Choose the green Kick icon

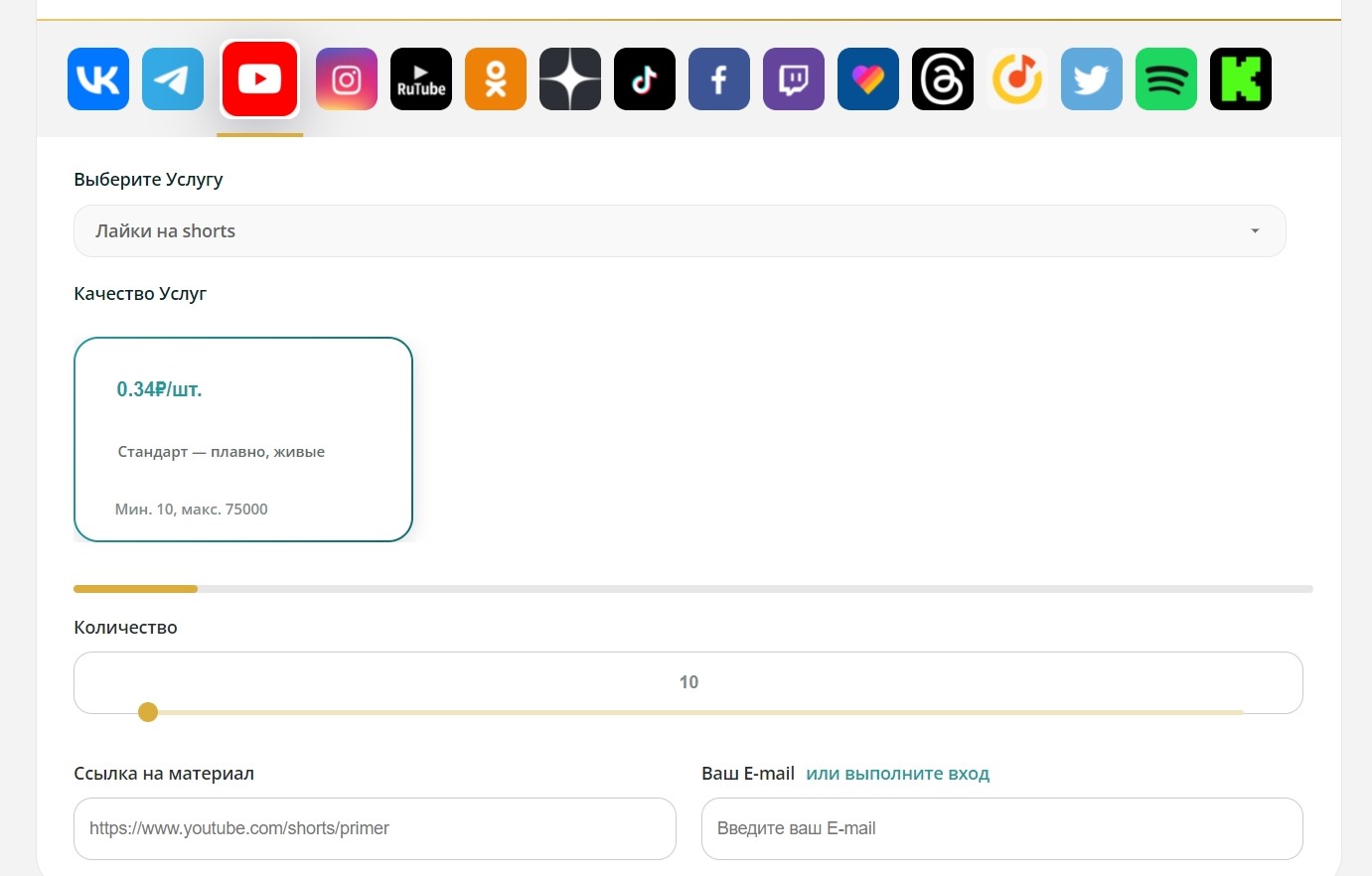(1241, 78)
